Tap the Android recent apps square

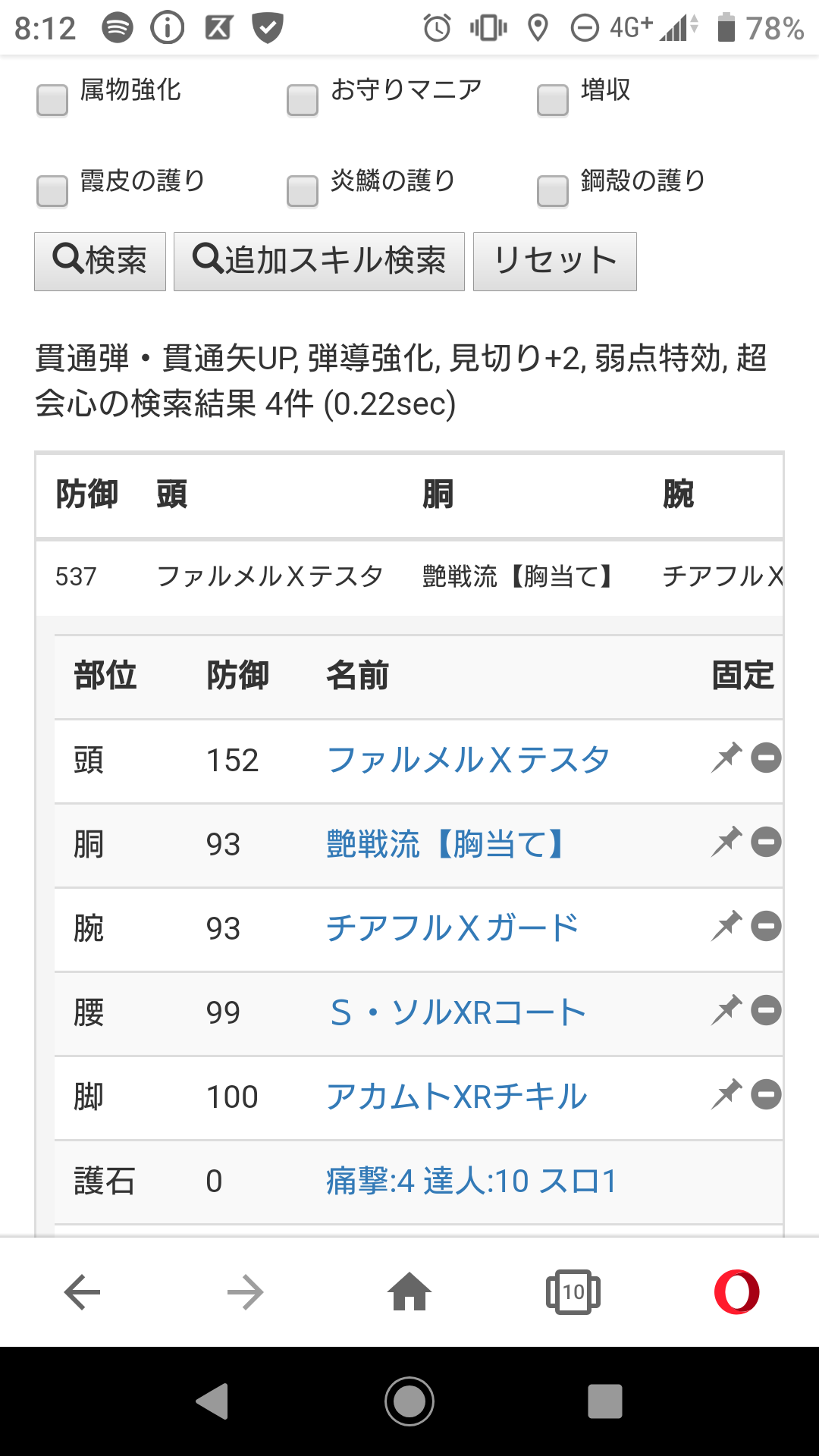click(604, 1401)
